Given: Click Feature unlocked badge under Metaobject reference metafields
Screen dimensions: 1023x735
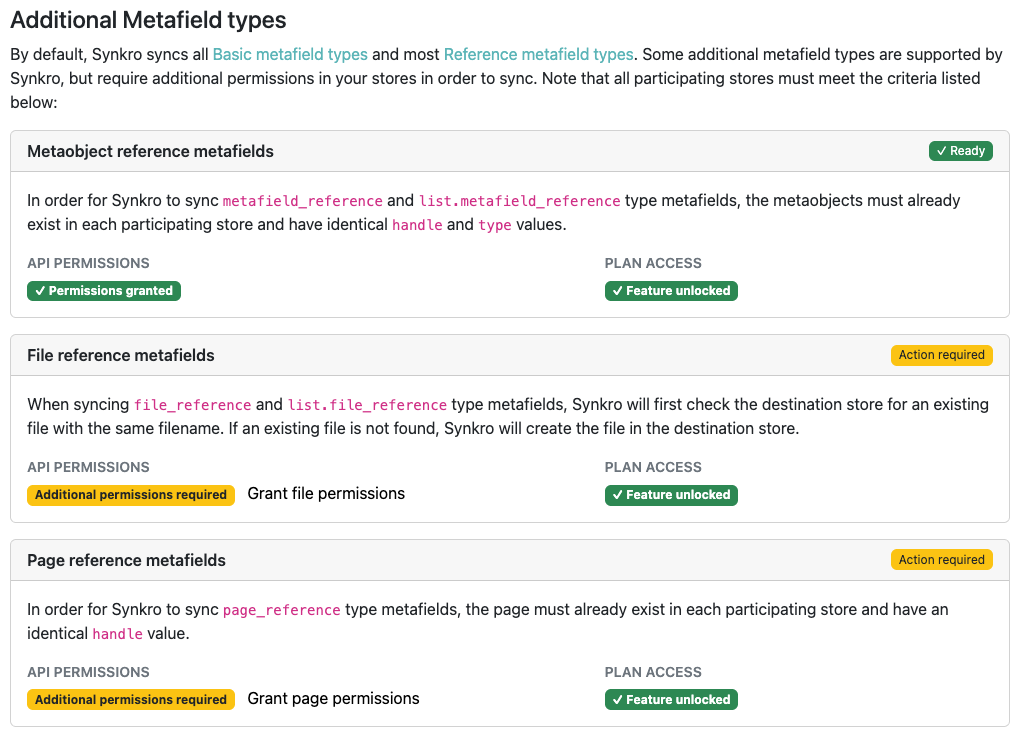Looking at the screenshot, I should pos(671,291).
